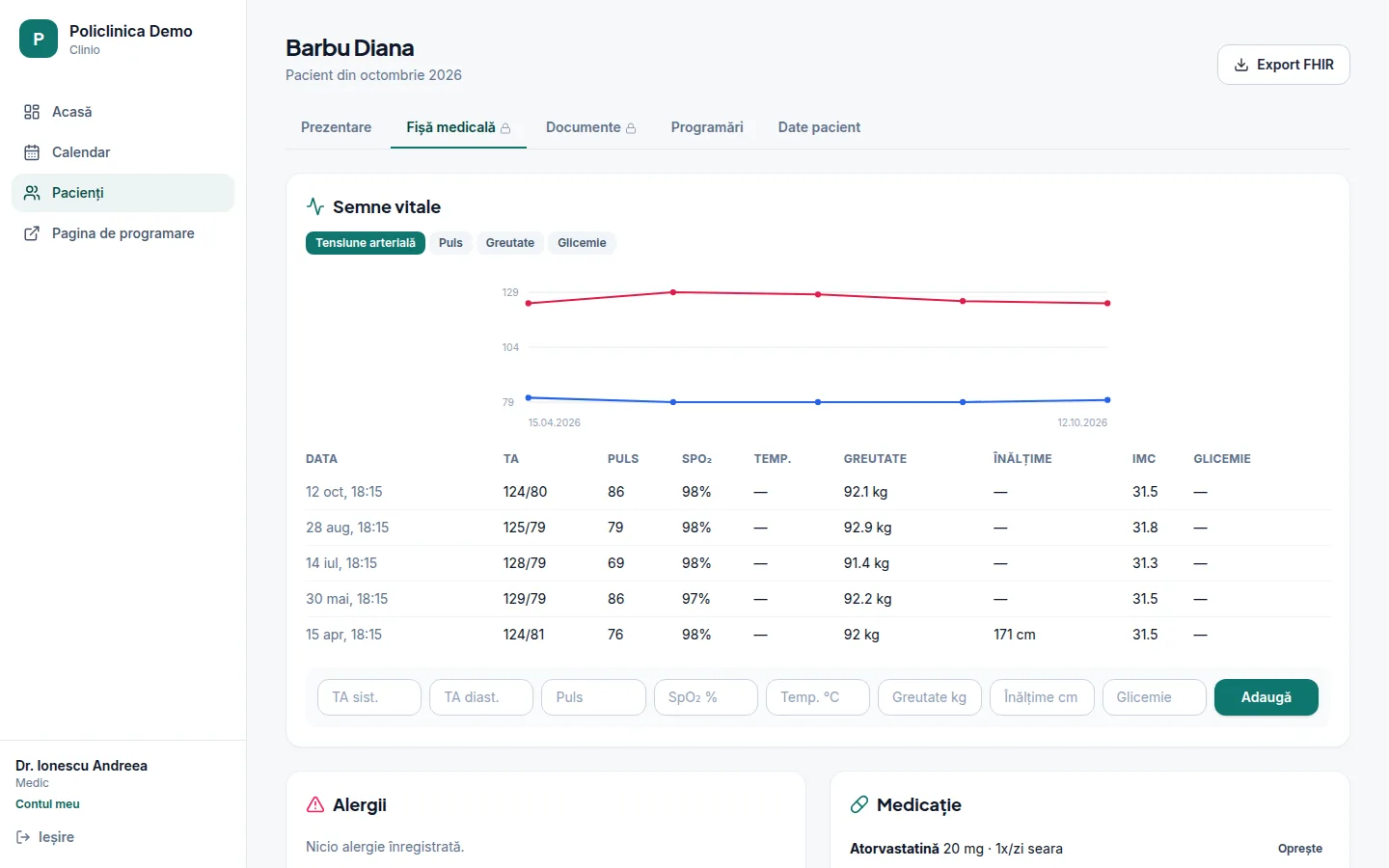
Task: Stop Atorvastatină via Oprește
Action: (x=1300, y=849)
